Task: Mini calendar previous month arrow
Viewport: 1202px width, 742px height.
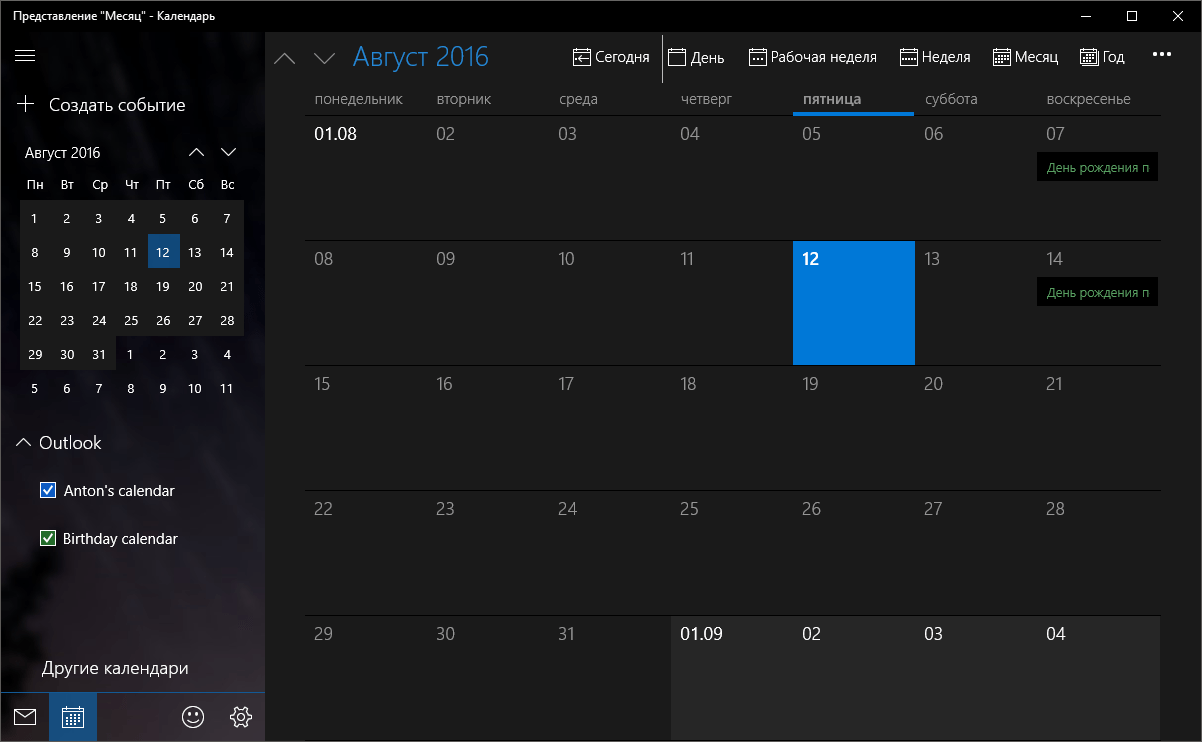Action: [x=196, y=152]
